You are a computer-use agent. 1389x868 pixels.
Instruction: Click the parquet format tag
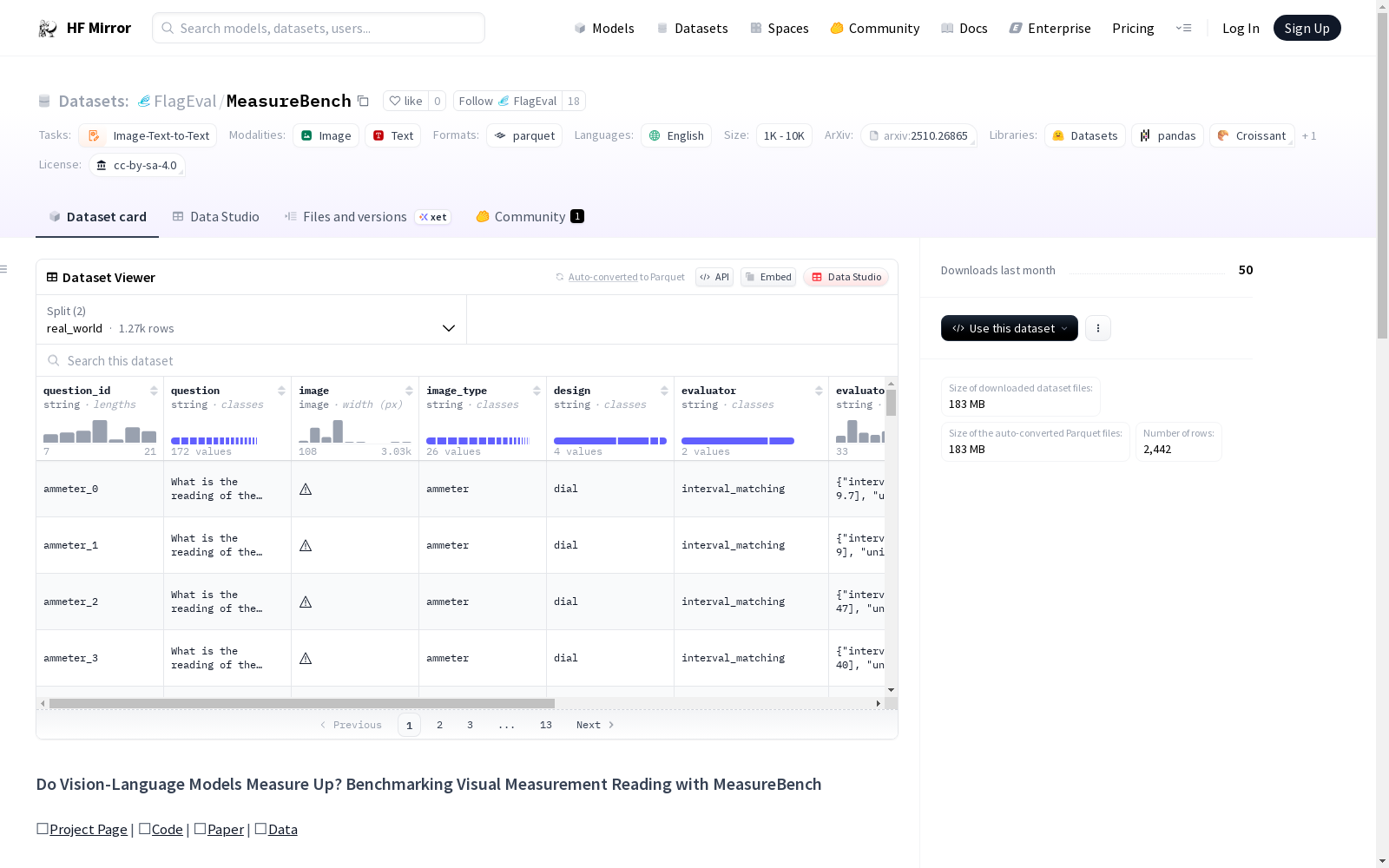pyautogui.click(x=524, y=135)
